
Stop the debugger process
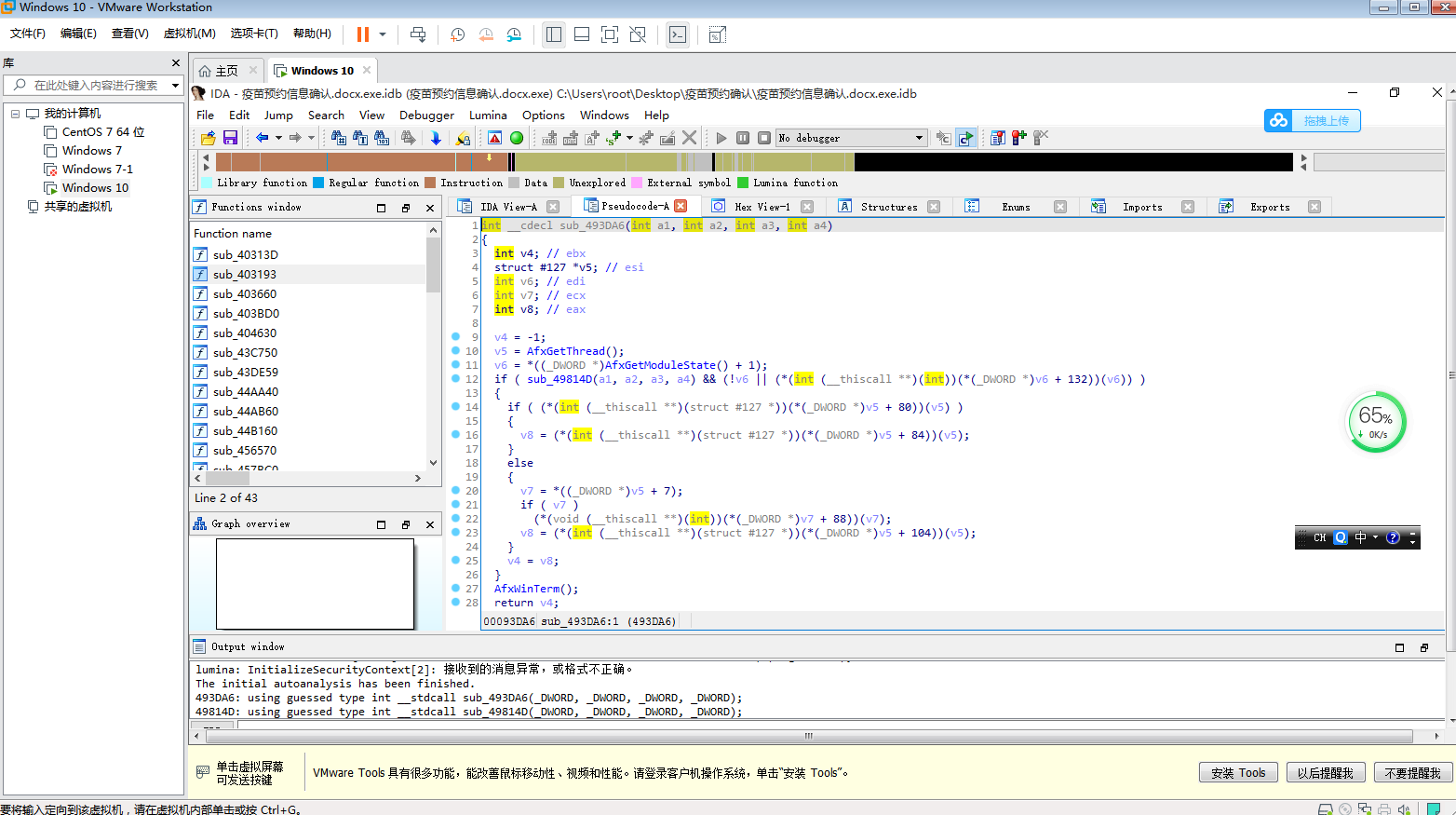(x=764, y=138)
